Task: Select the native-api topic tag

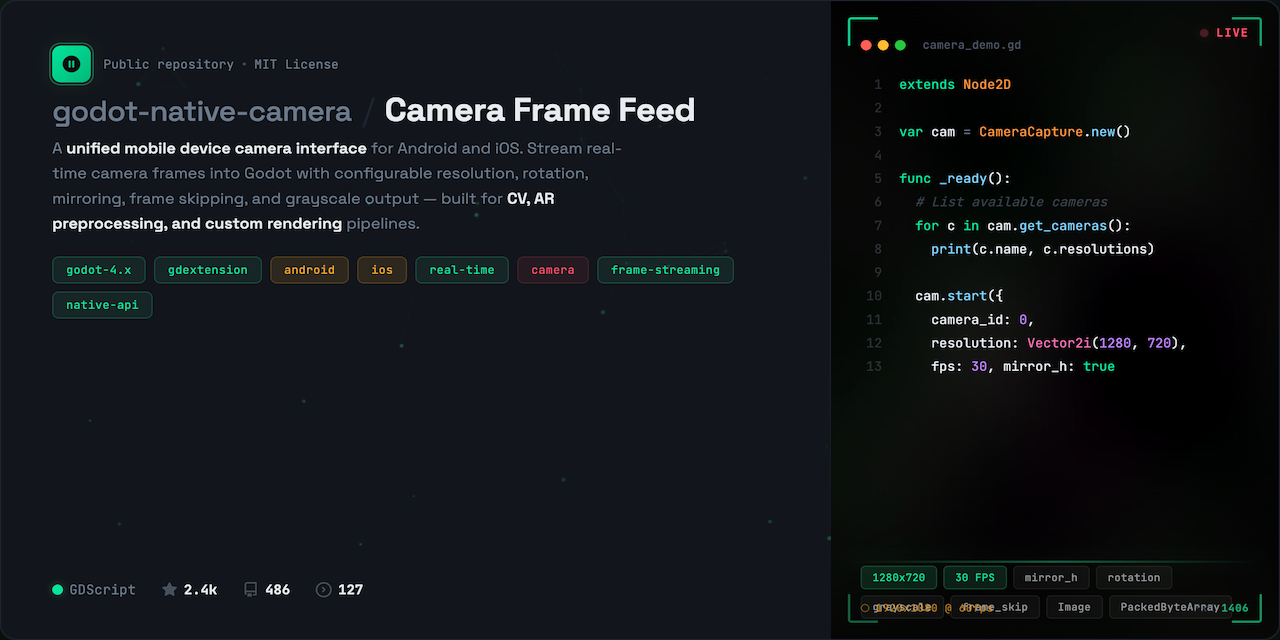Action: 102,305
